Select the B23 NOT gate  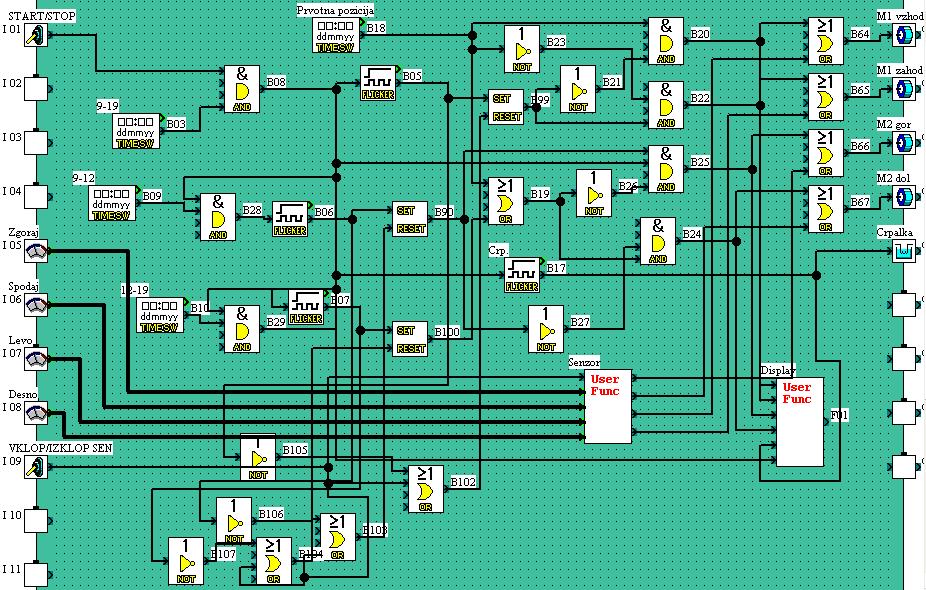point(522,49)
